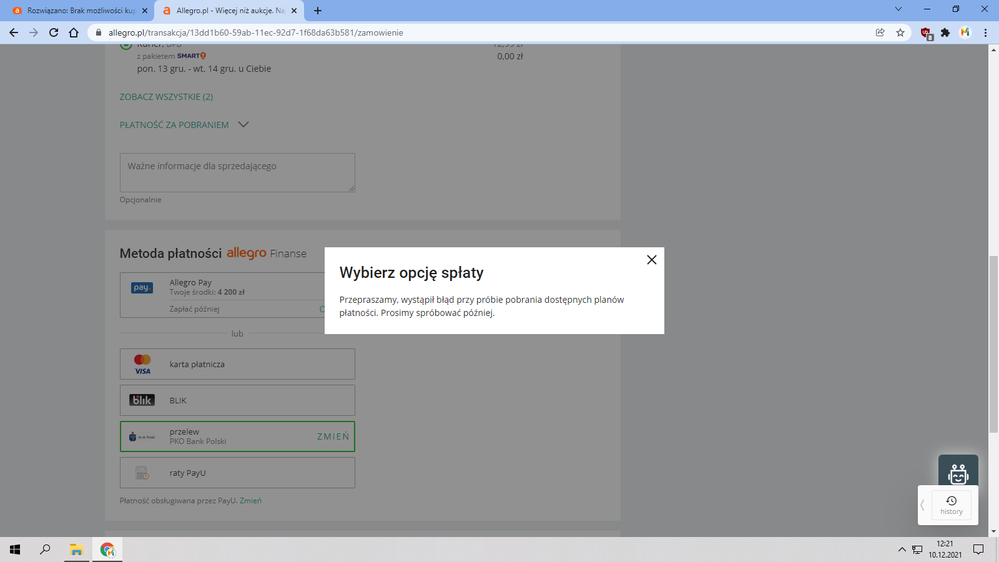Open Windows taskbar search
This screenshot has width=999, height=562.
pos(45,549)
